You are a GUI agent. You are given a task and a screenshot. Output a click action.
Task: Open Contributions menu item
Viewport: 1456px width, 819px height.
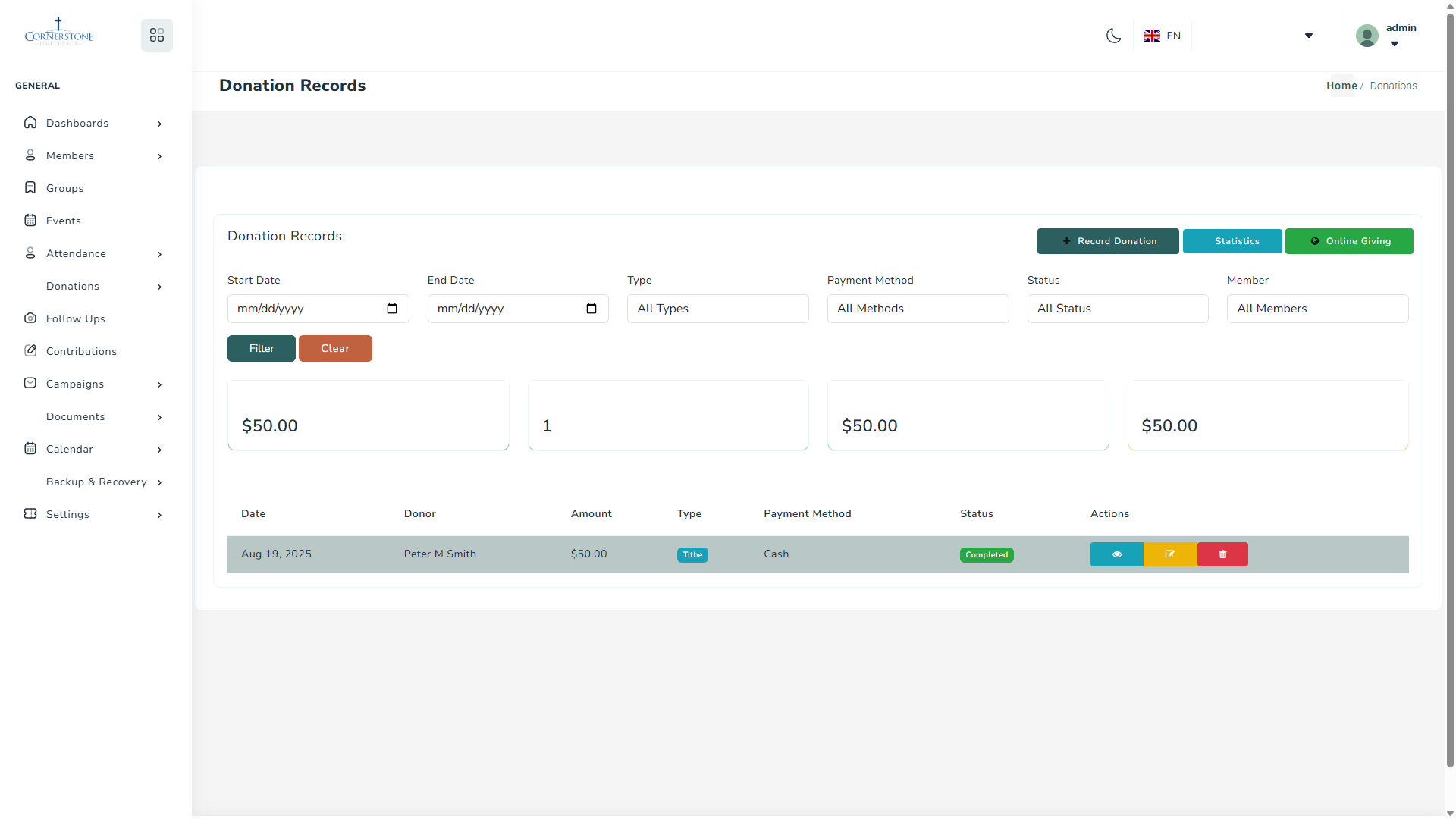click(81, 351)
